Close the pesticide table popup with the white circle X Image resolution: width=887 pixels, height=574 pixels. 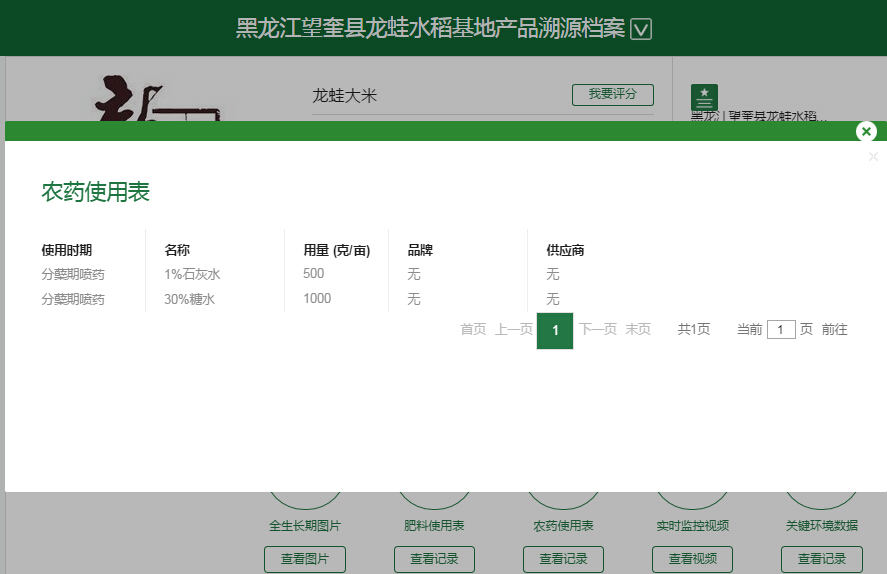(866, 131)
